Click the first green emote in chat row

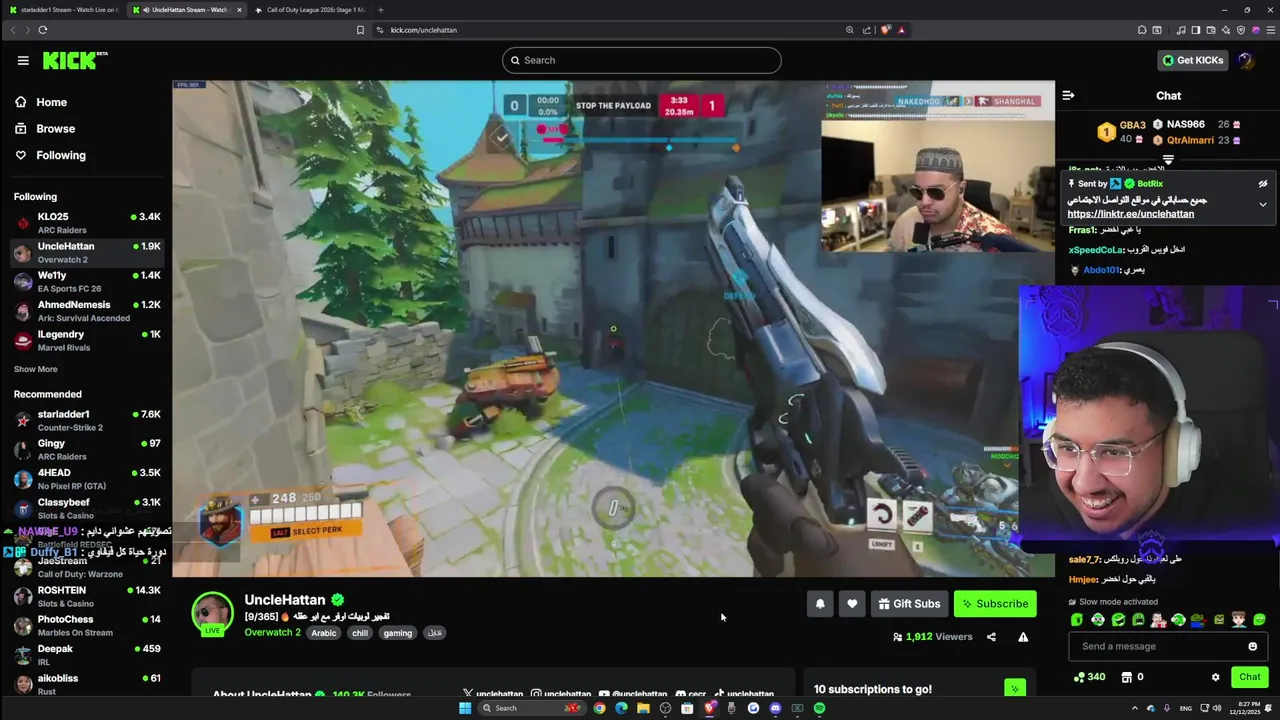[1077, 620]
